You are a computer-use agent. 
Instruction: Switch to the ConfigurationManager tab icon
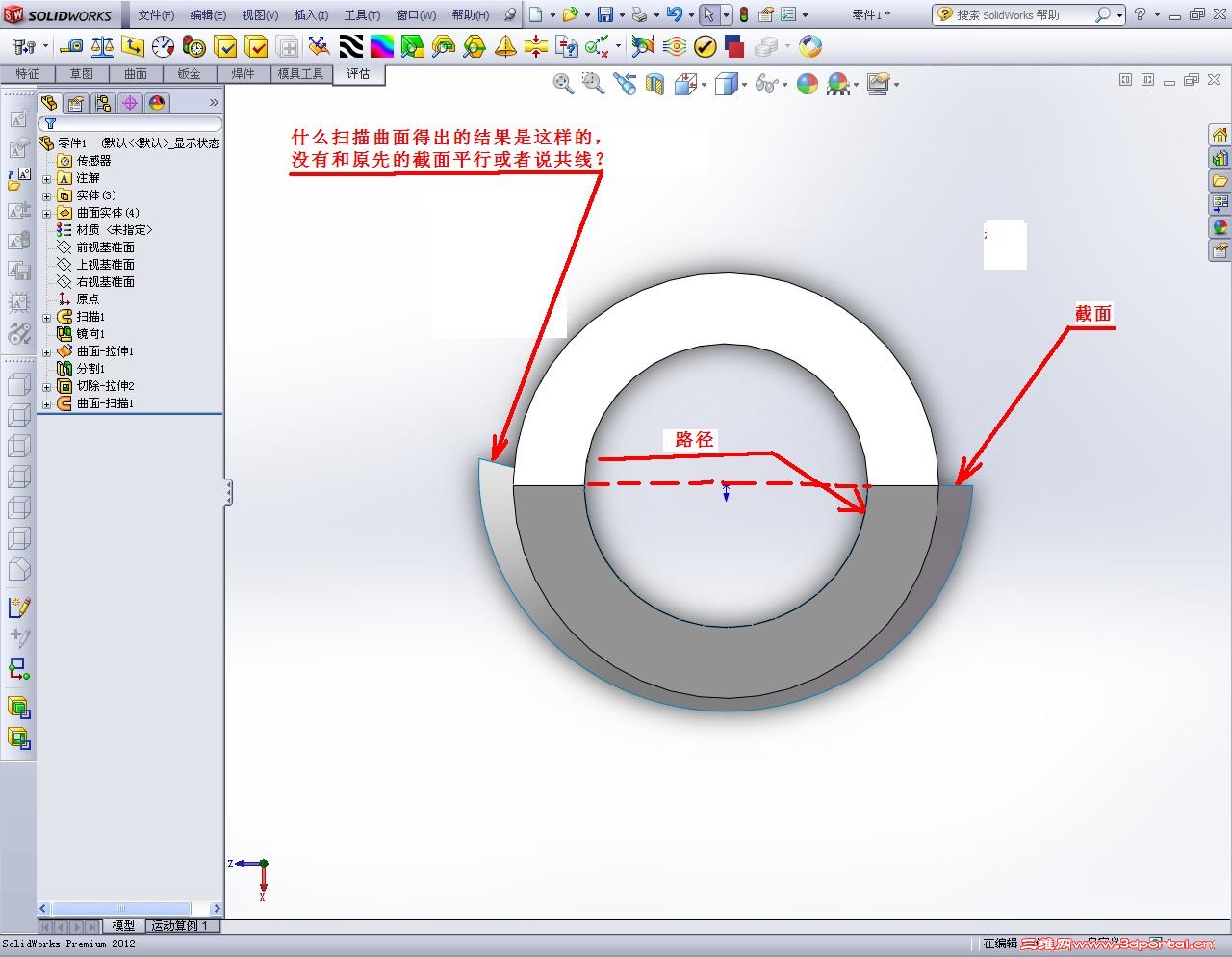point(103,103)
